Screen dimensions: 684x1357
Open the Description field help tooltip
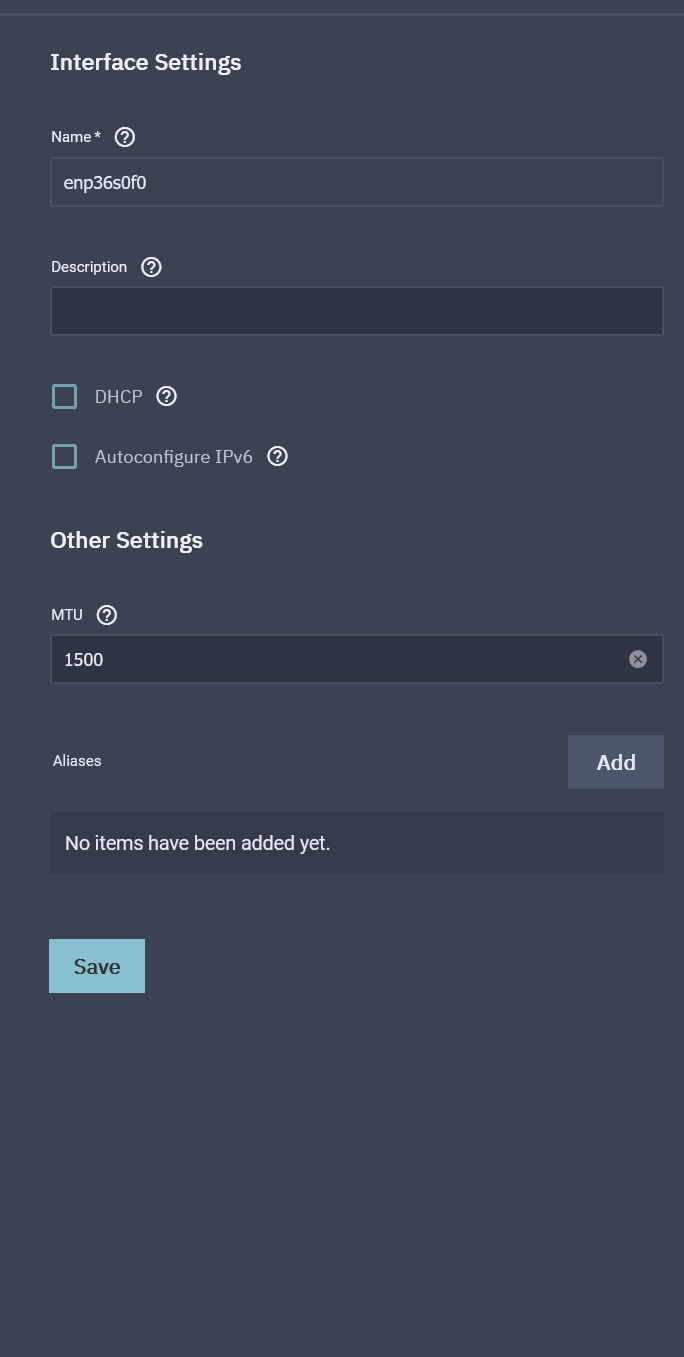[x=151, y=267]
